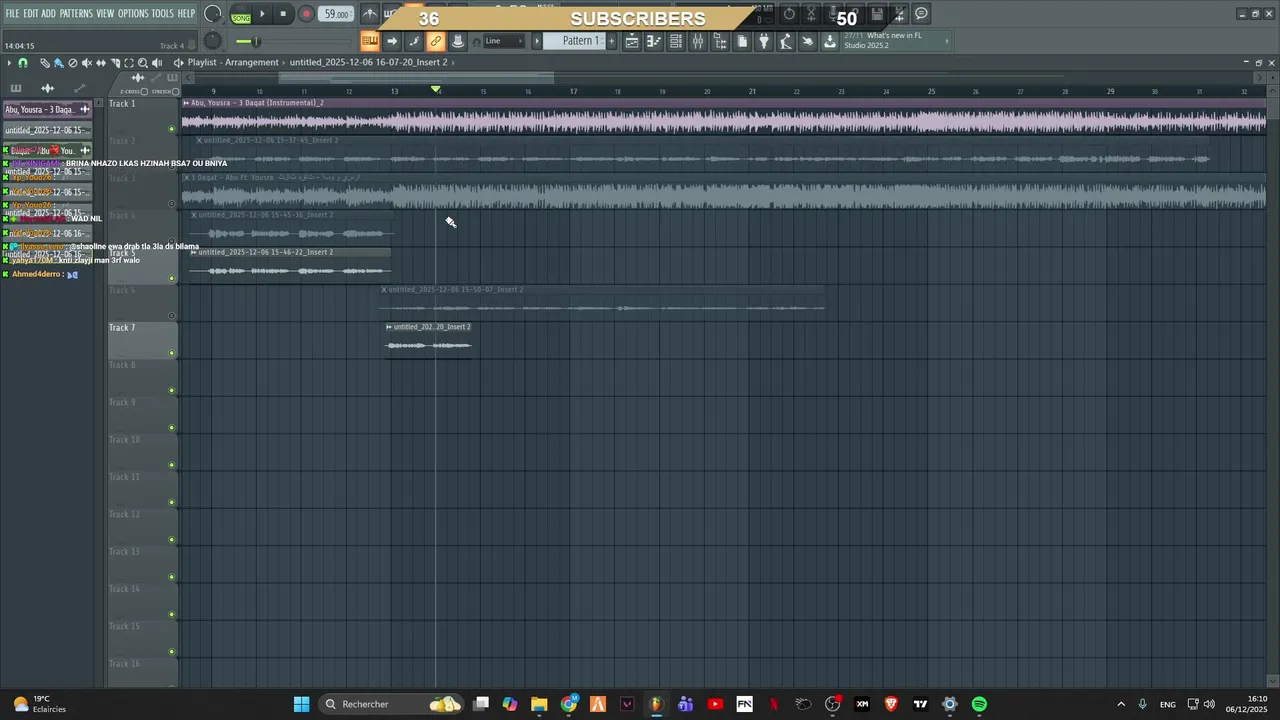Toggle the note/automation blend icon
Screen dimensions: 1280x720
click(x=414, y=41)
